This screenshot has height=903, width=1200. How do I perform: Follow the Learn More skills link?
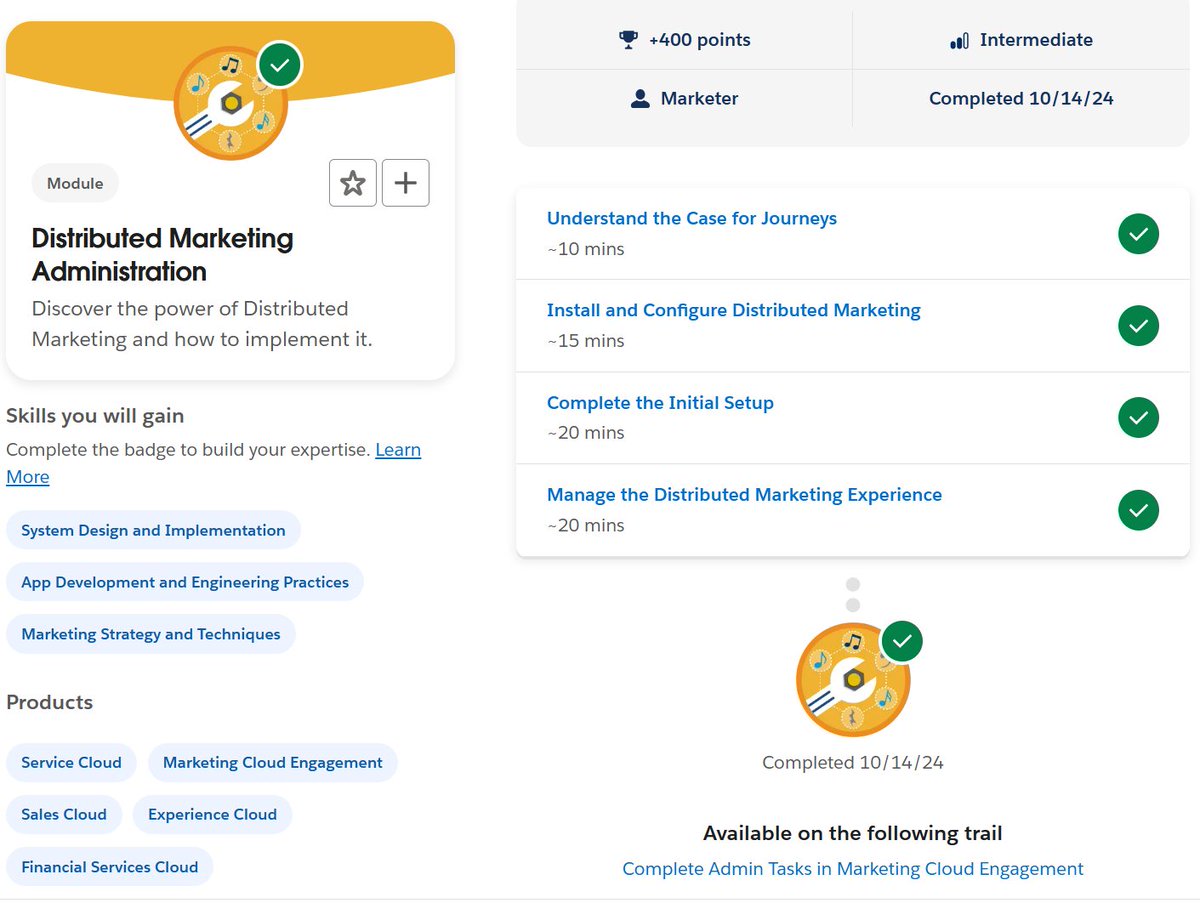pos(397,450)
